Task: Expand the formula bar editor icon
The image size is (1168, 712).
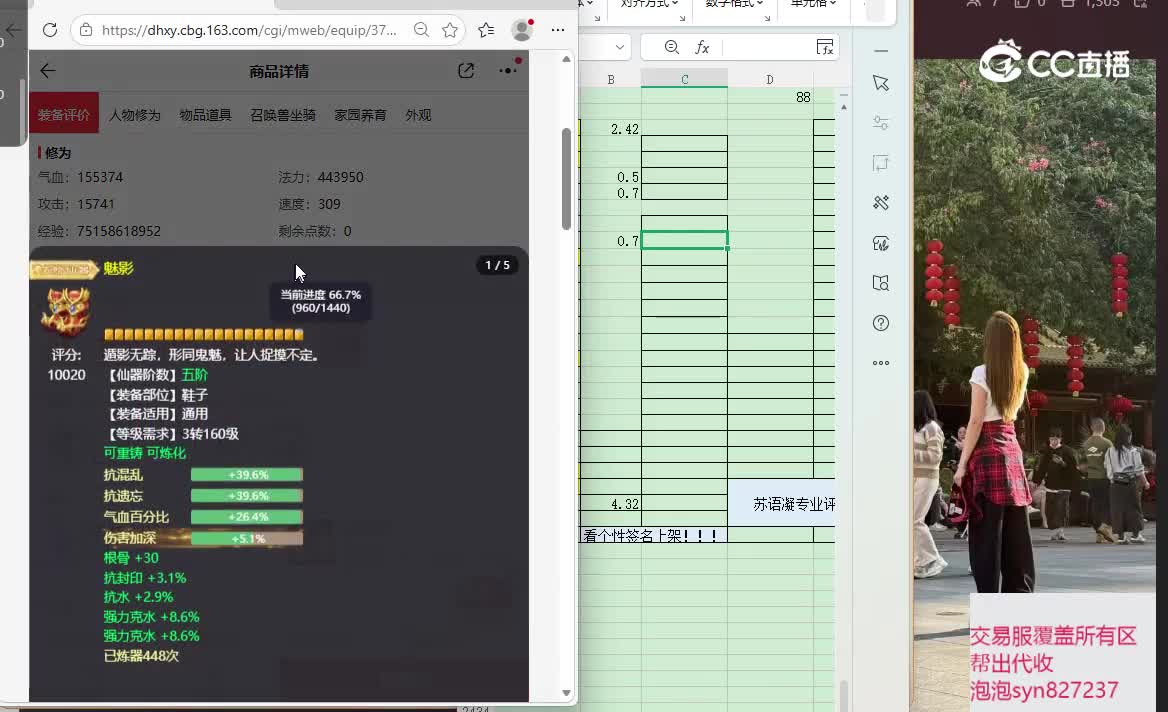Action: click(x=825, y=47)
